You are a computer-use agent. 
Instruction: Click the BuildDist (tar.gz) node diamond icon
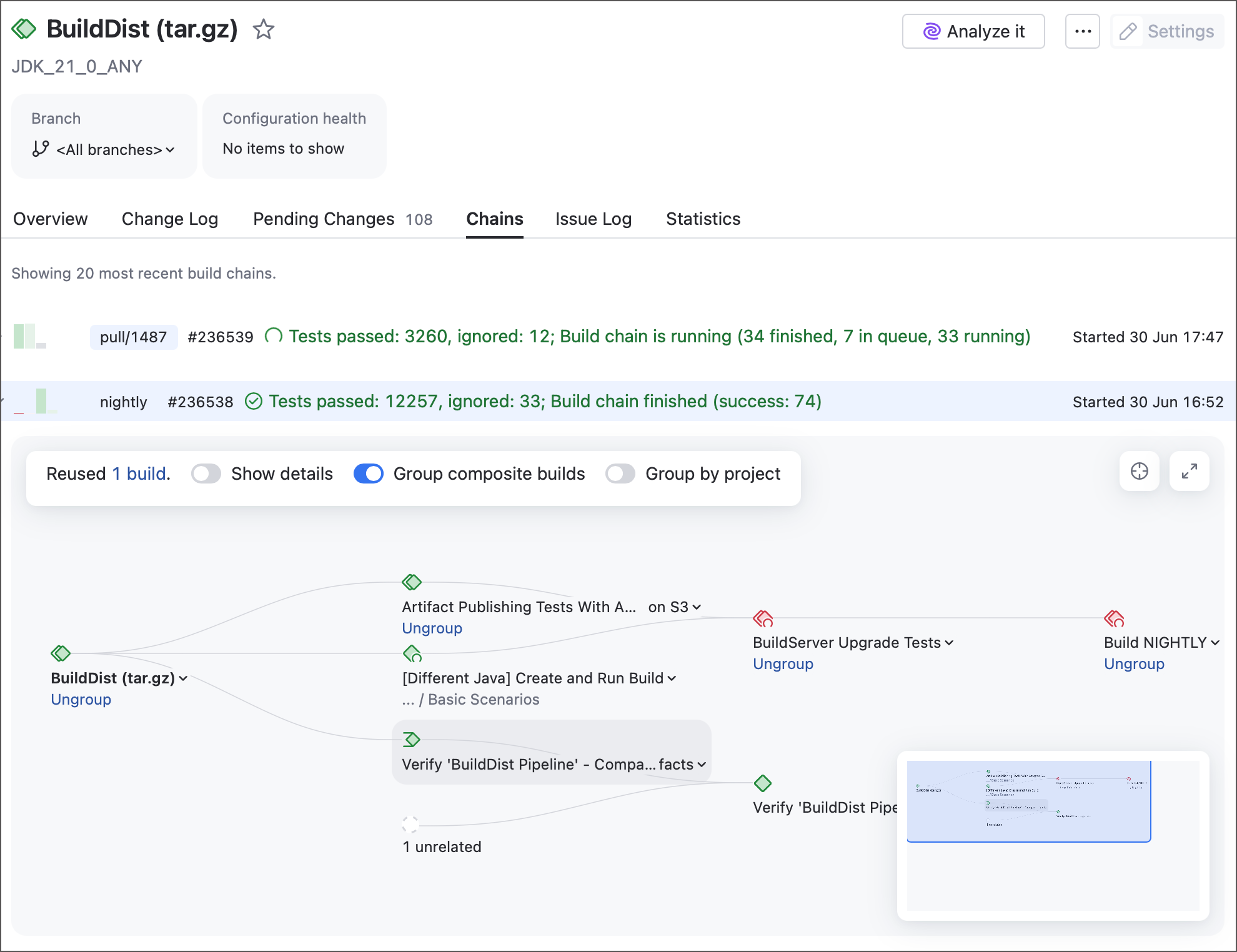pyautogui.click(x=61, y=653)
